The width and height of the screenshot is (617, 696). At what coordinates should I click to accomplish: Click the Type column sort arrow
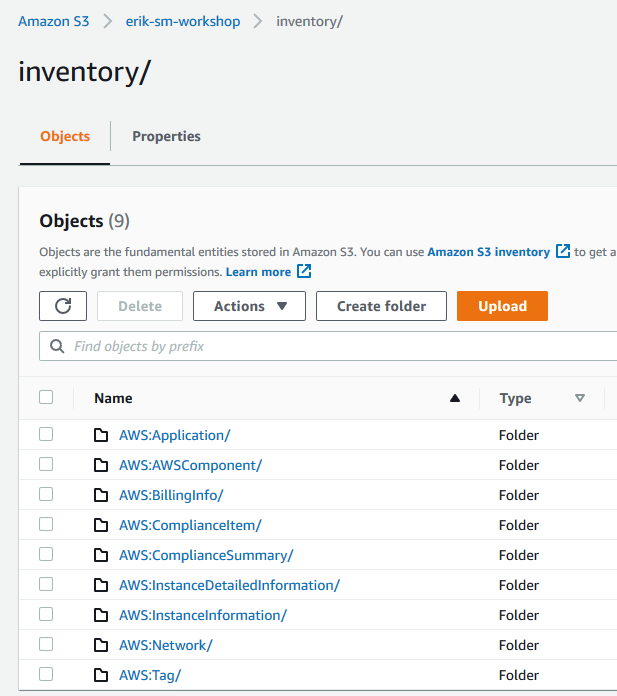pos(580,398)
